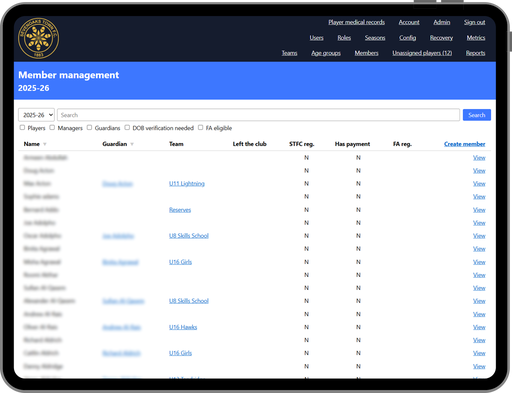Sort the list by Name arrow
This screenshot has height=393, width=512.
[45, 144]
